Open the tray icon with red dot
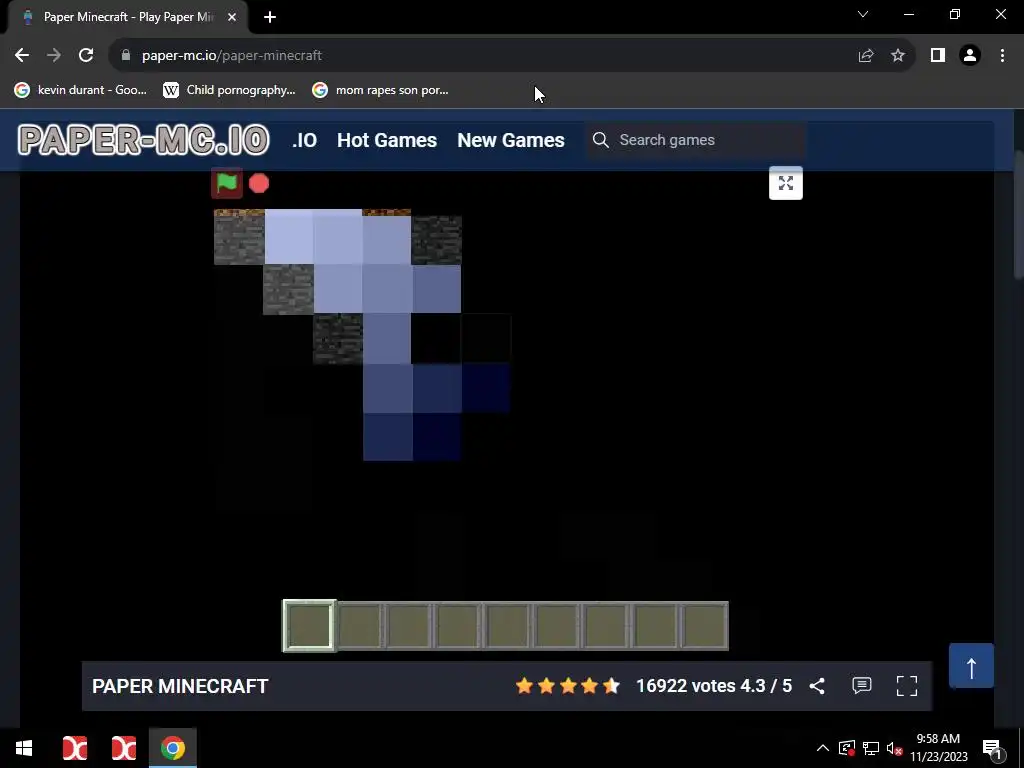 (847, 748)
